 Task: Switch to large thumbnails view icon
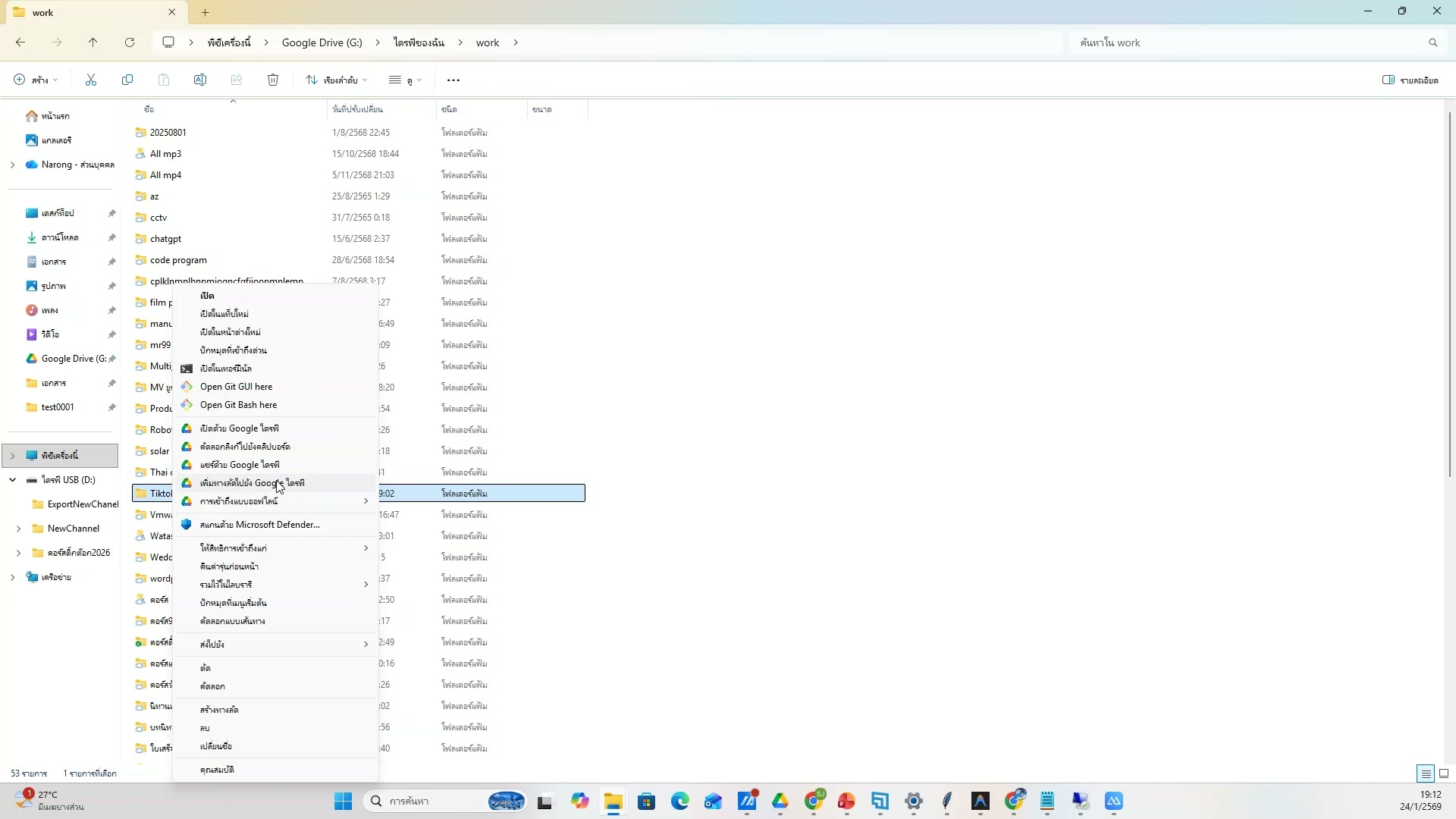(x=1444, y=774)
